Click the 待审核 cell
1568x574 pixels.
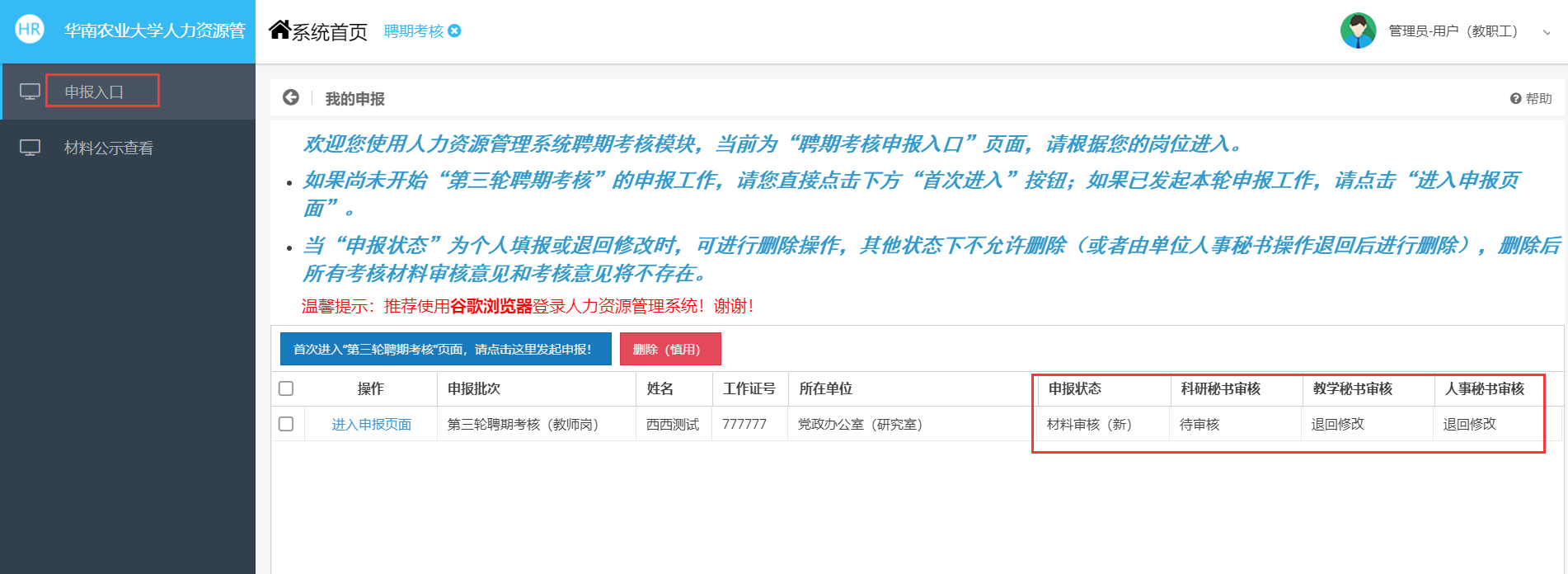tap(1199, 424)
